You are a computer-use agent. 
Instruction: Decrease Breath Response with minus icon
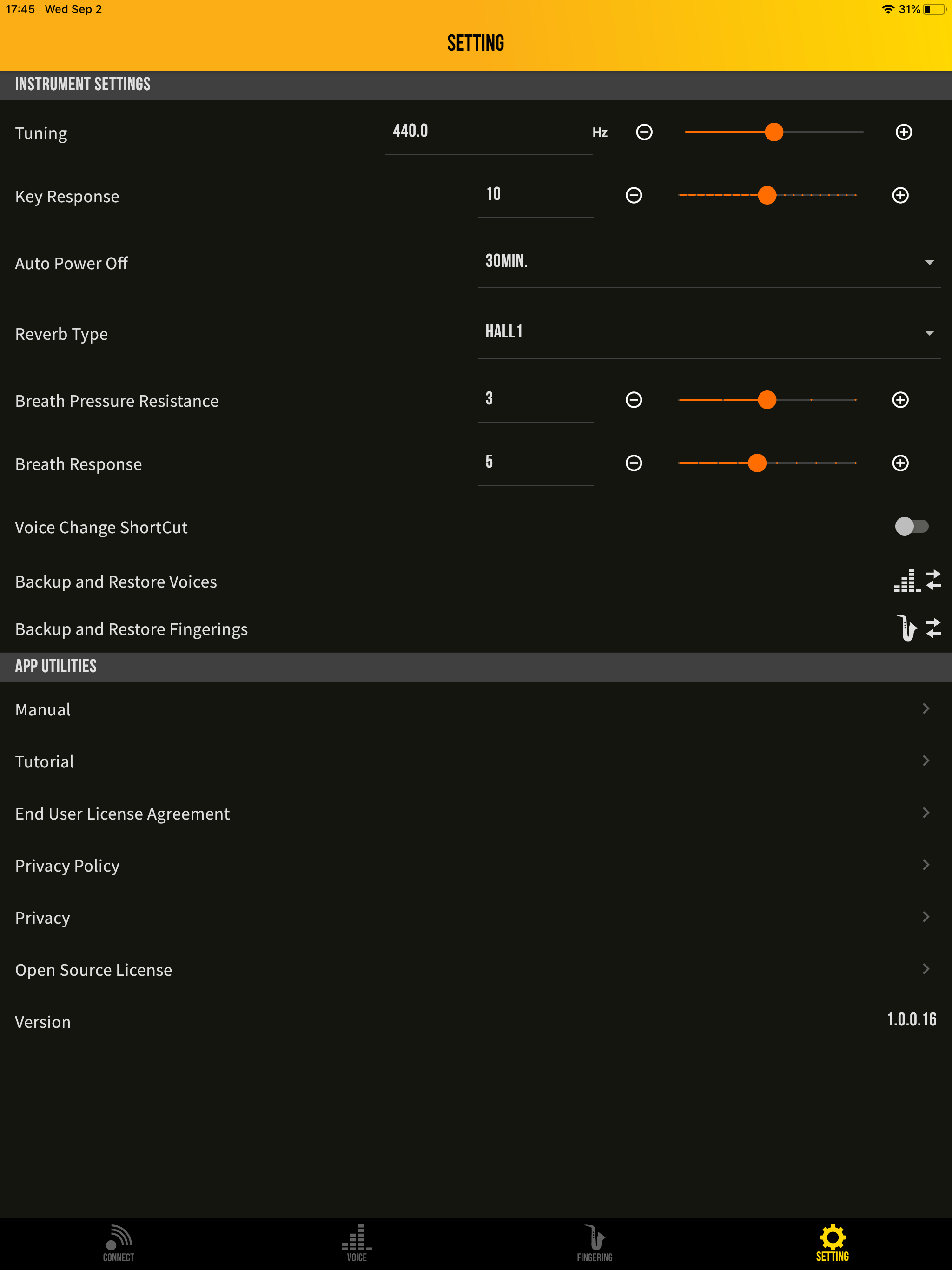click(x=634, y=463)
